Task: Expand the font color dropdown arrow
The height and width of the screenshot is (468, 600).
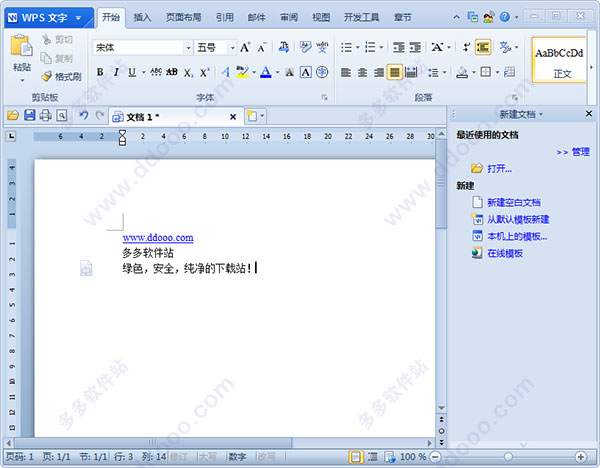Action: (277, 72)
